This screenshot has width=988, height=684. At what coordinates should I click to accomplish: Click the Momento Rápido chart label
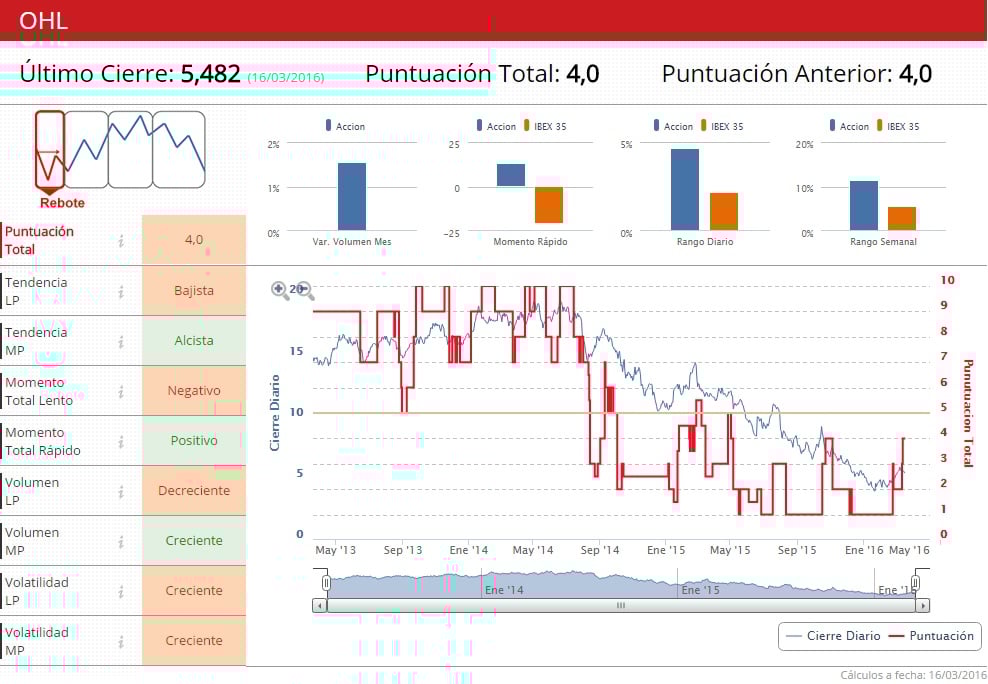pyautogui.click(x=530, y=242)
